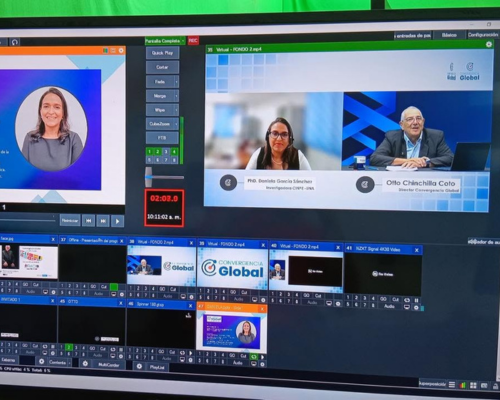Click the Cortar transition button
Screen dimensions: 500x400
coord(162,67)
